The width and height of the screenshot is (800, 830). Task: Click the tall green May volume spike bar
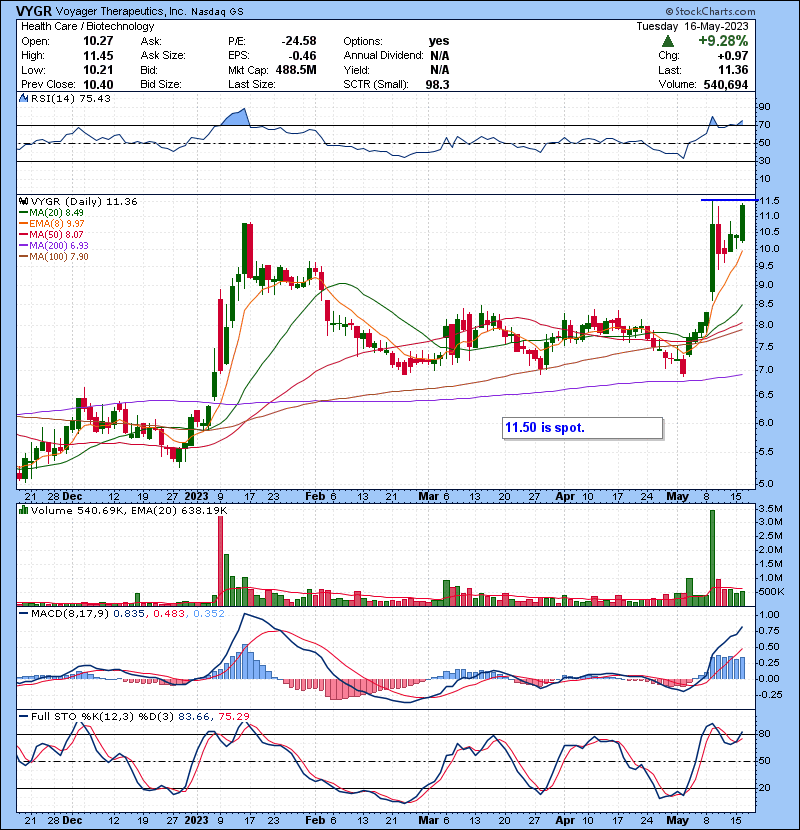point(712,558)
